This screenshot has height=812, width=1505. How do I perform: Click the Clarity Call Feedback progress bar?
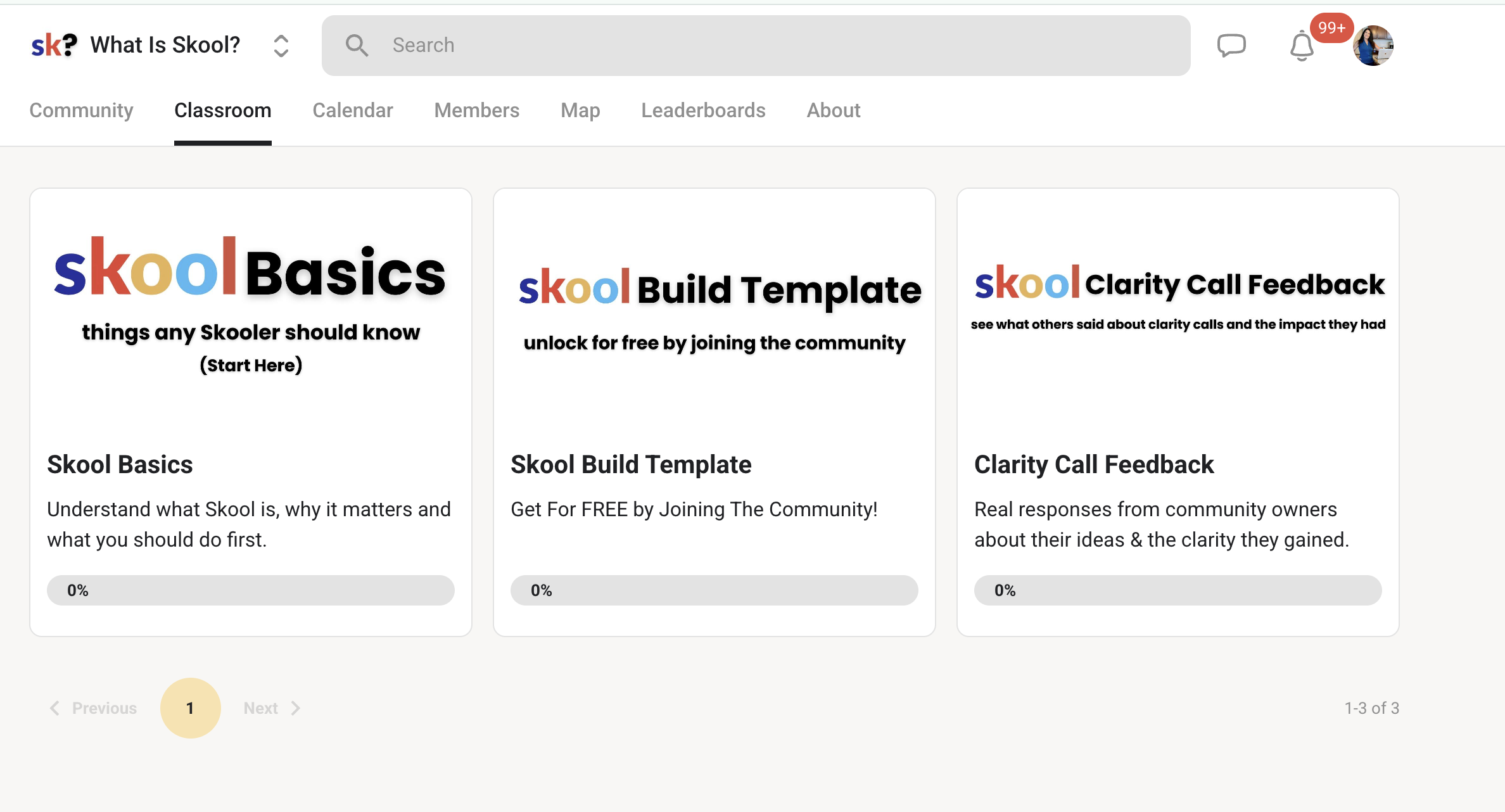pos(1178,590)
